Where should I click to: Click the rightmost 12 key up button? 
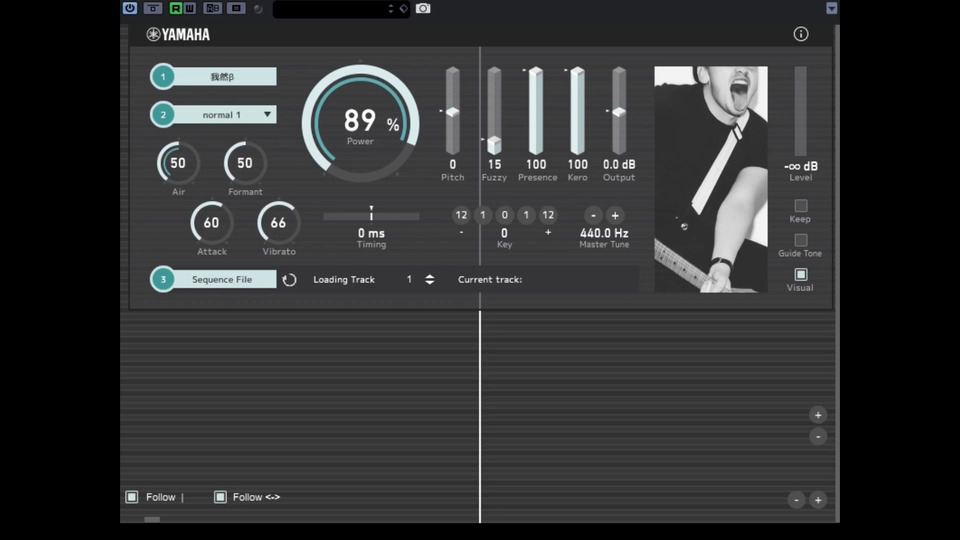click(548, 215)
